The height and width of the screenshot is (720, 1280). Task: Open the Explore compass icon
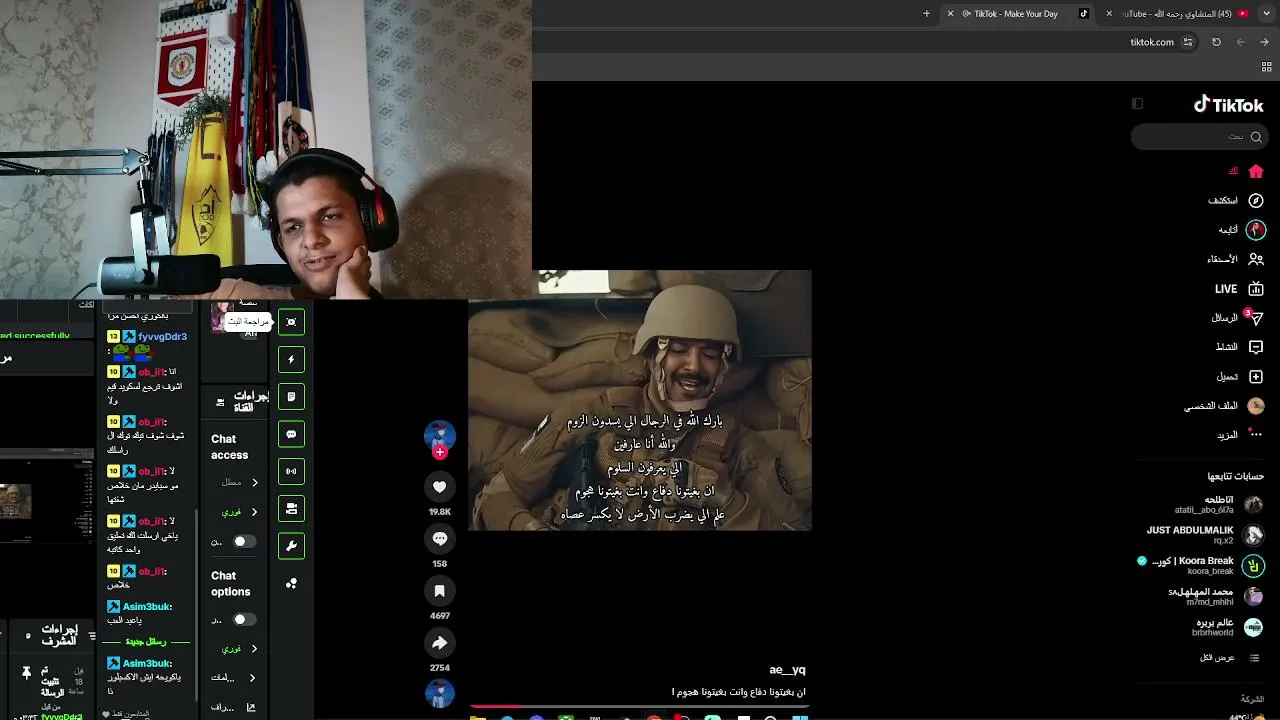point(1256,200)
